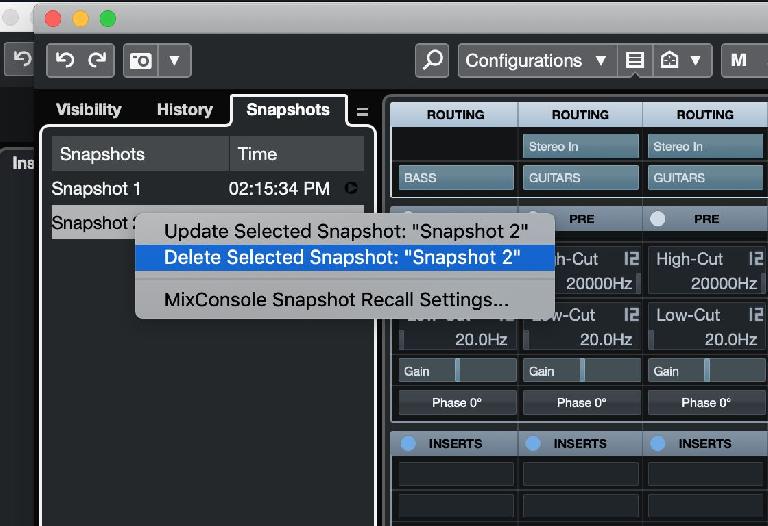768x526 pixels.
Task: Click the house-shaped rack settings icon
Action: click(669, 61)
